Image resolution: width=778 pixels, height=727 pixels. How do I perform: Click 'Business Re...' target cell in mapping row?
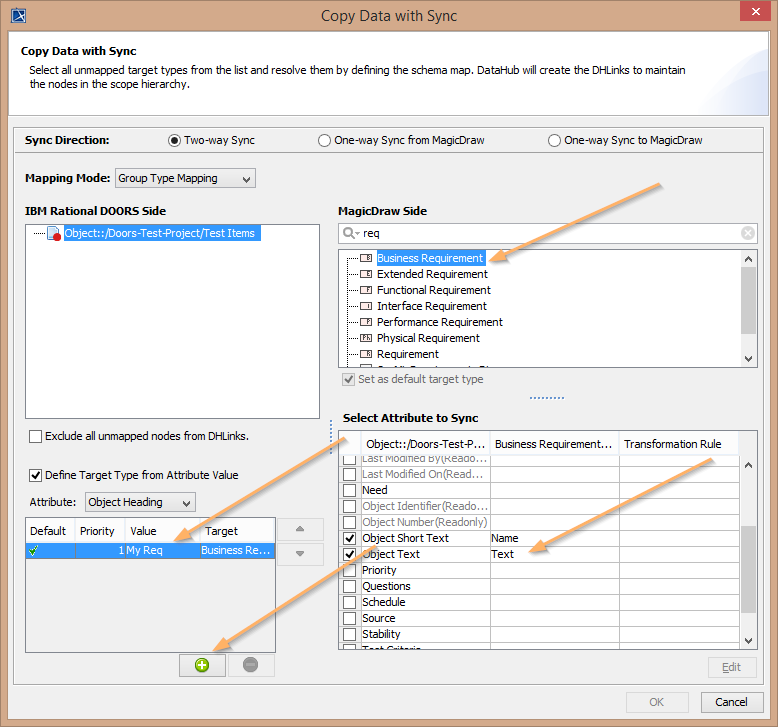pos(238,550)
